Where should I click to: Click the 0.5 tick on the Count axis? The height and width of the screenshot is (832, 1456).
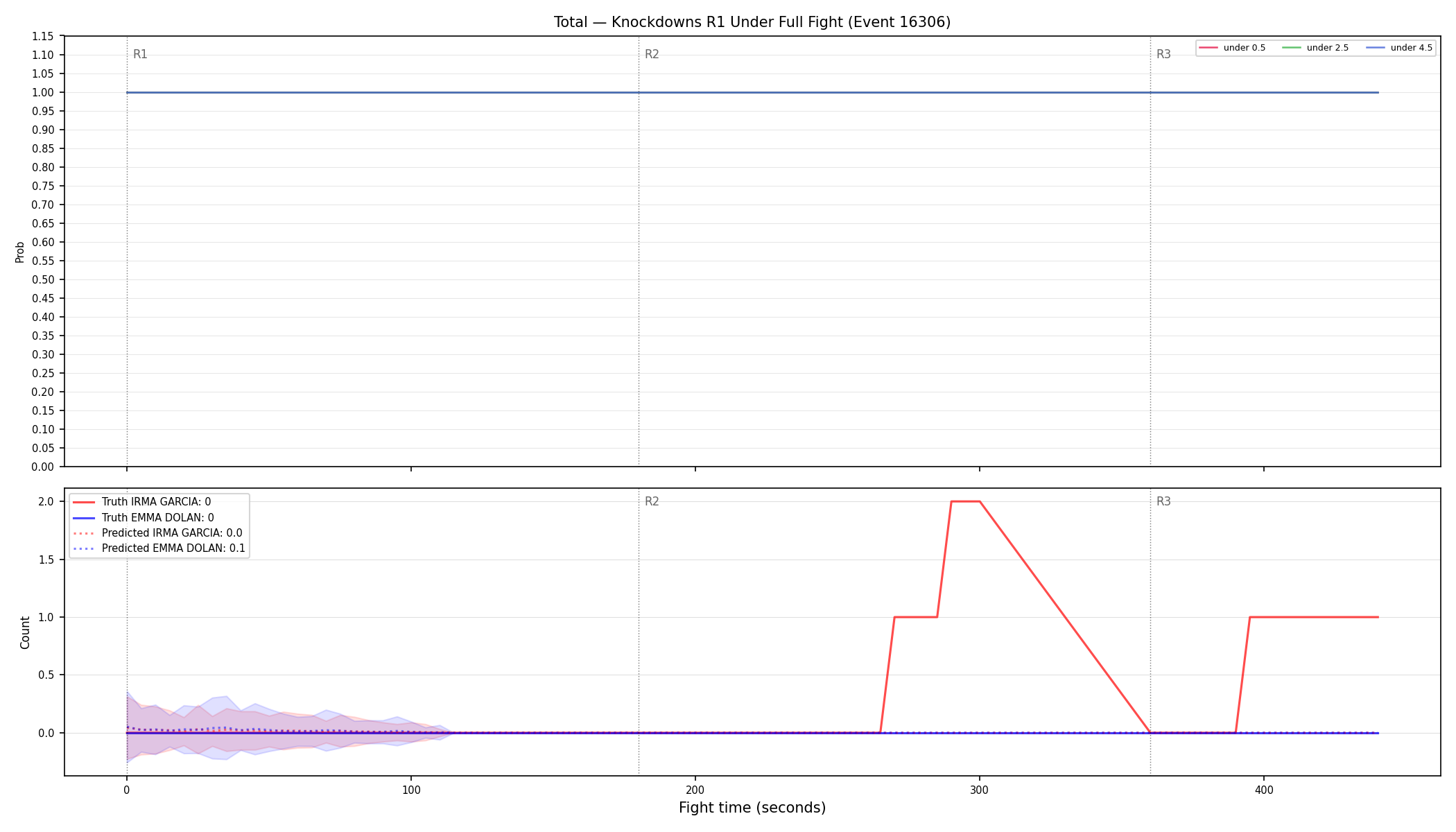(x=46, y=675)
